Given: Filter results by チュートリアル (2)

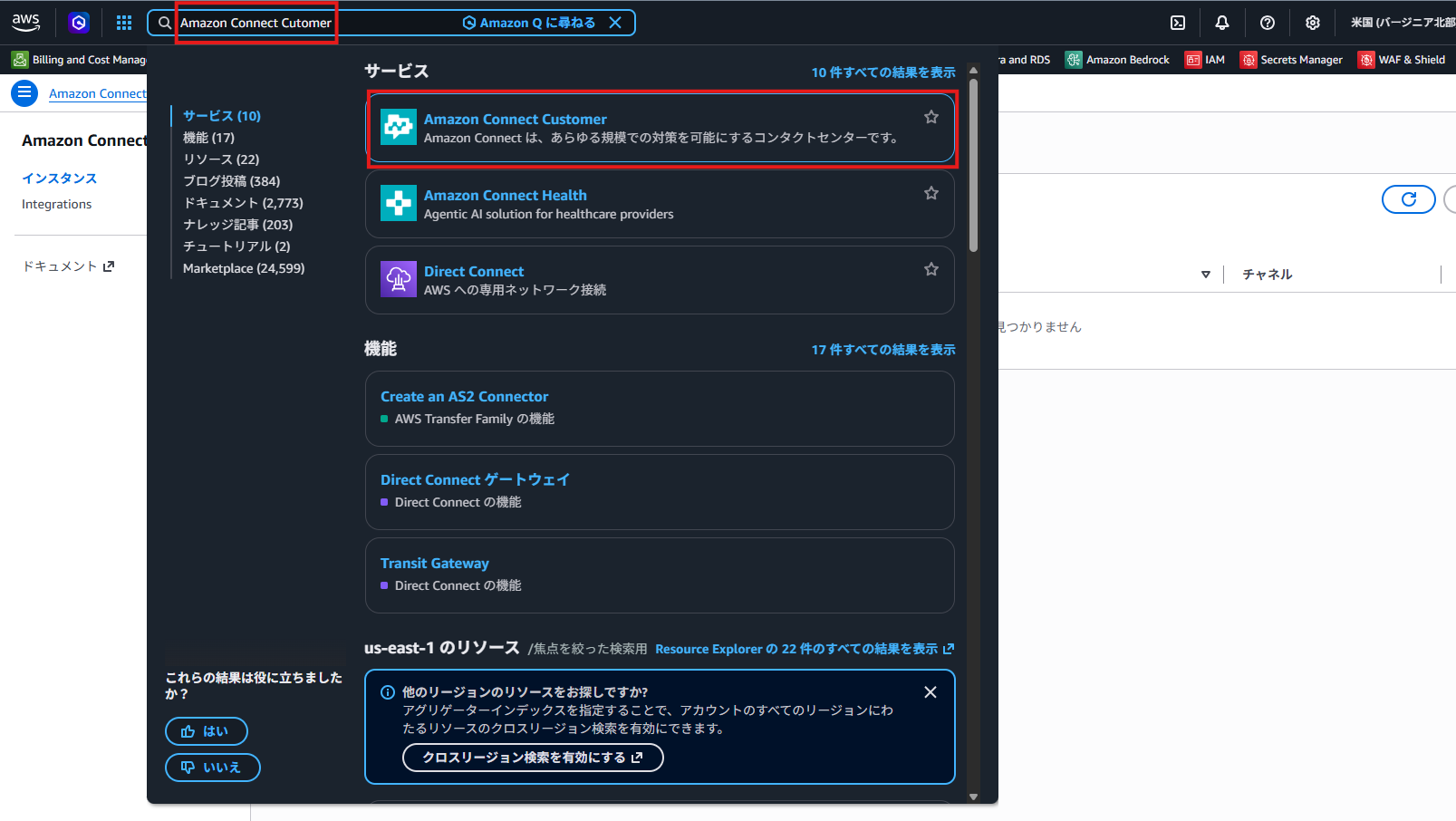Looking at the screenshot, I should tap(236, 246).
